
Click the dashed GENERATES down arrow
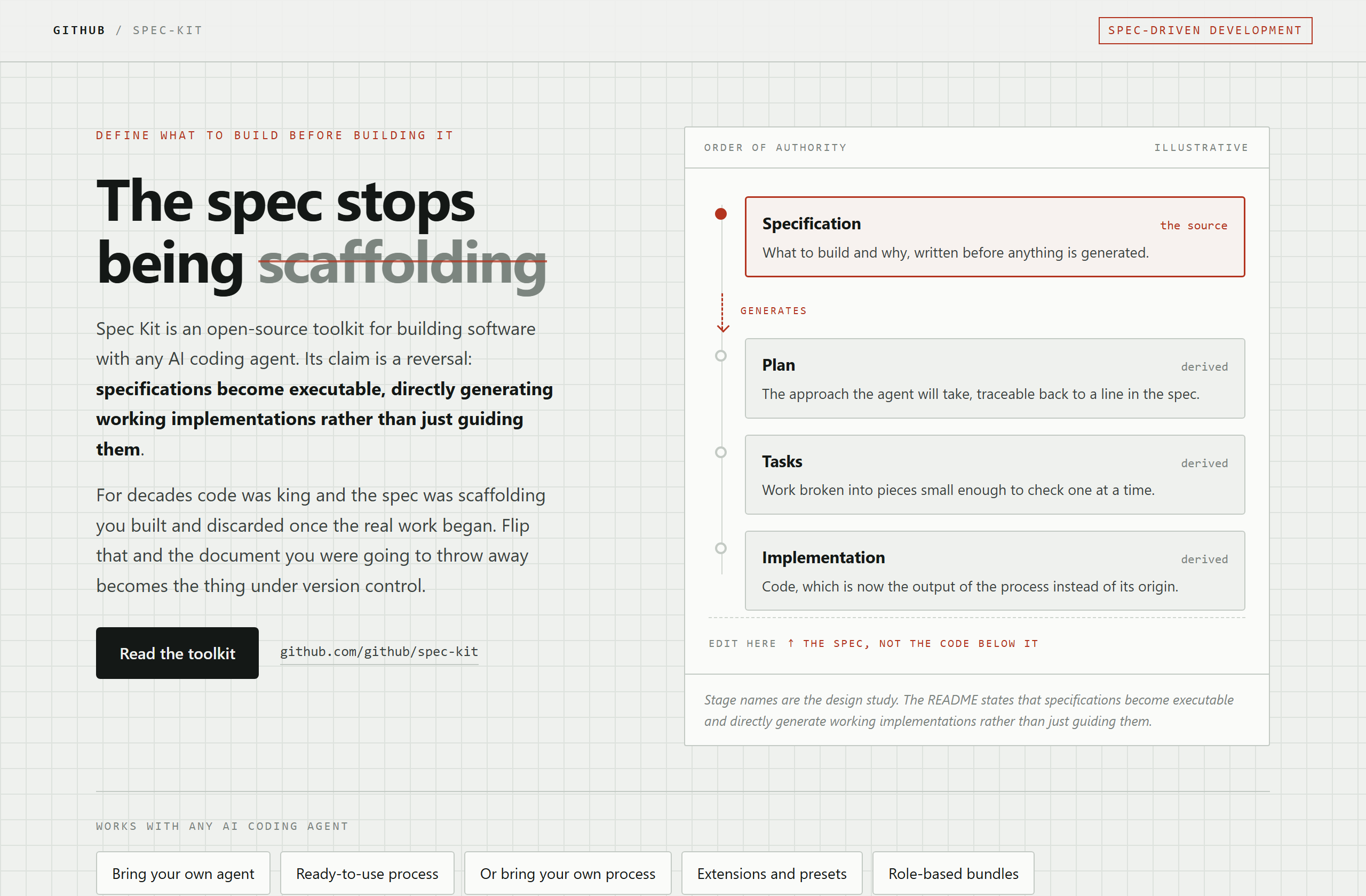point(722,313)
